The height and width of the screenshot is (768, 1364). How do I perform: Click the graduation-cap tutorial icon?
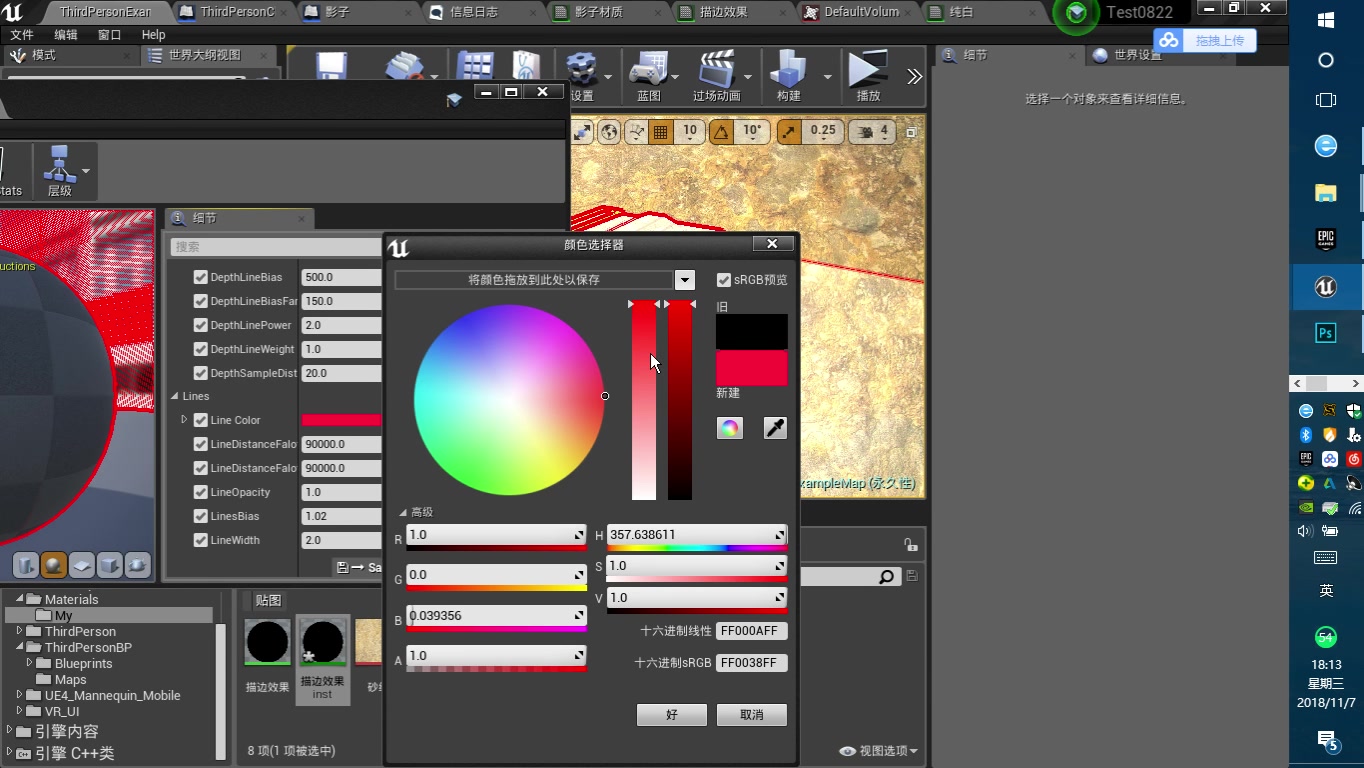pyautogui.click(x=454, y=98)
